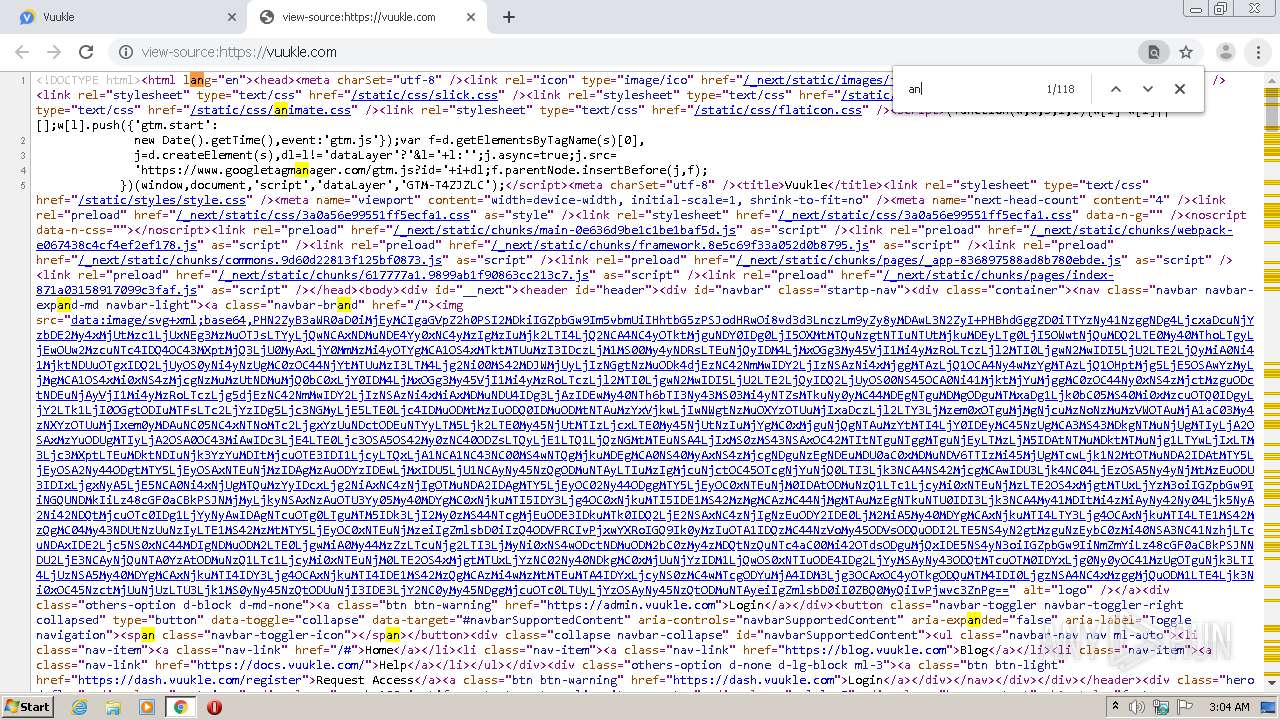The image size is (1280, 720).
Task: Open the /static/css/animate.css link
Action: coord(272,110)
